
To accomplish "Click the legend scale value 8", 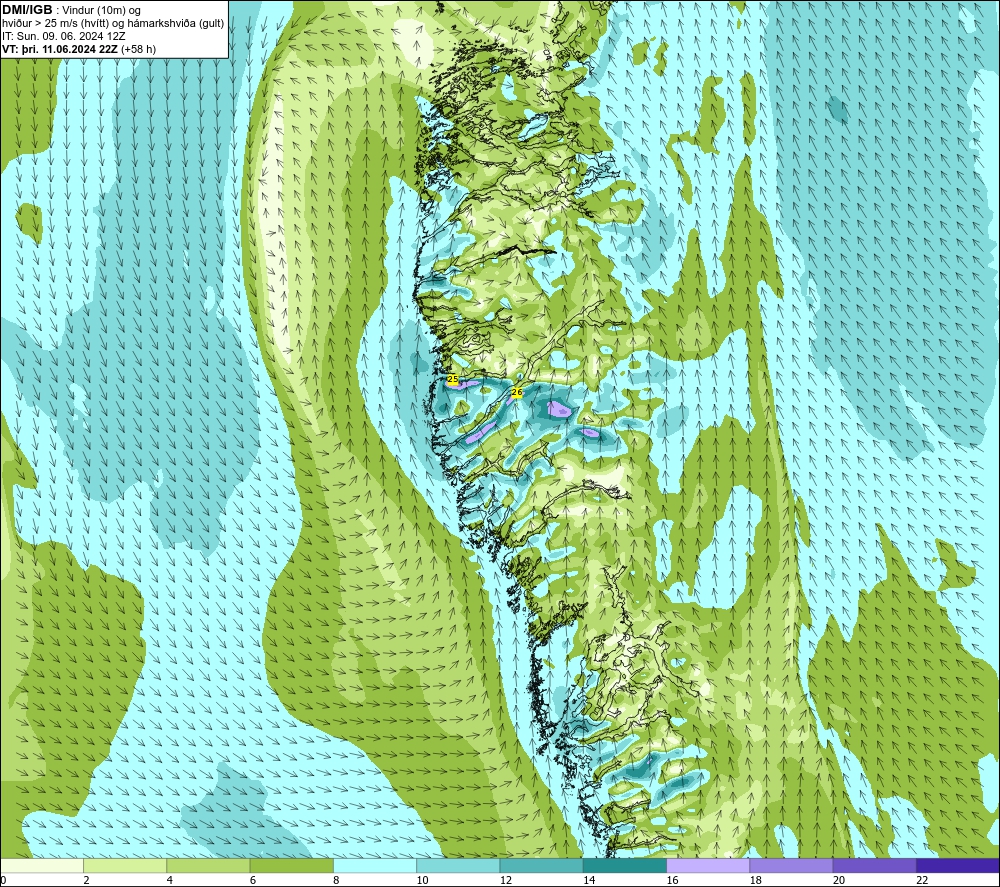I will [336, 880].
